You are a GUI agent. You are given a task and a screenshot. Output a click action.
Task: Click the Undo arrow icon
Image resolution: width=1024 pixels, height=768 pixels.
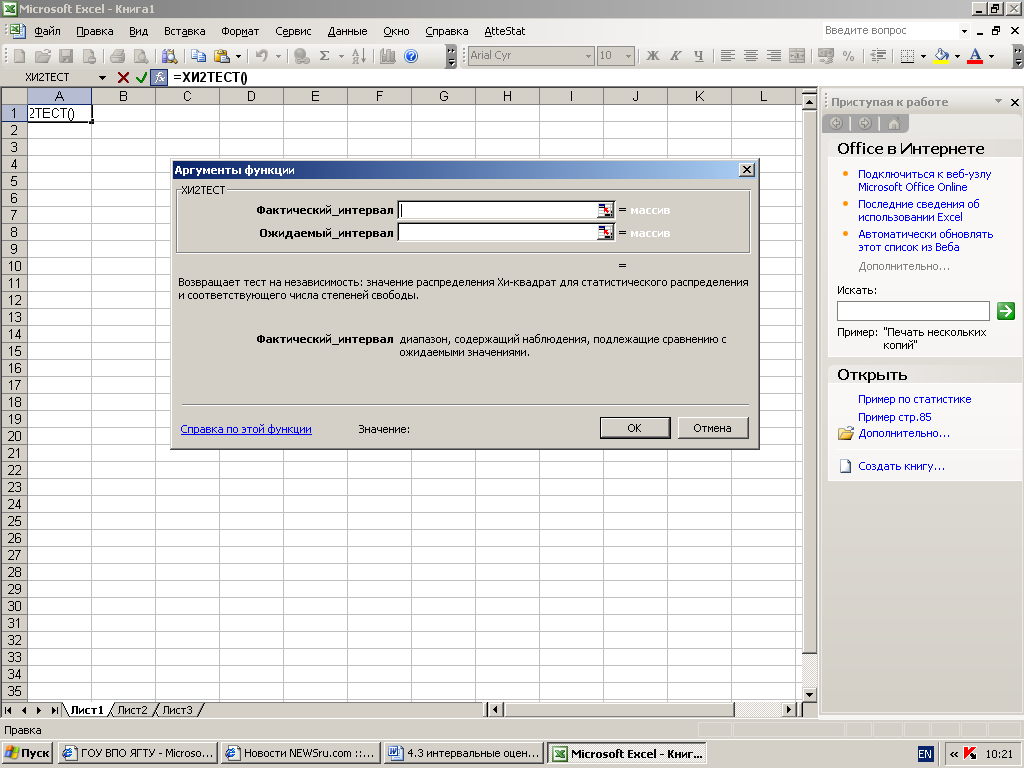coord(262,56)
